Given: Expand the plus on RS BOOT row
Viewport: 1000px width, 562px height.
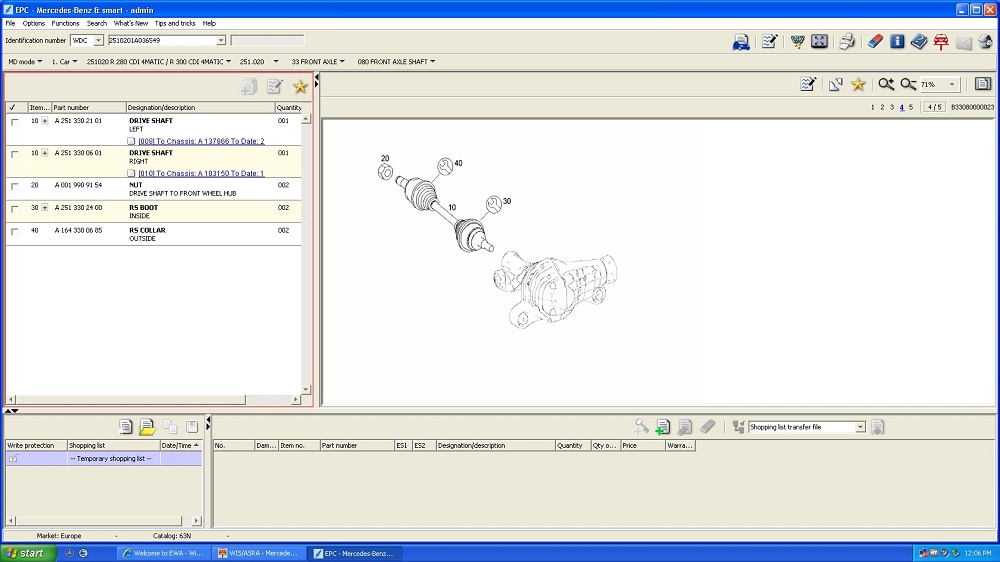Looking at the screenshot, I should [x=45, y=207].
